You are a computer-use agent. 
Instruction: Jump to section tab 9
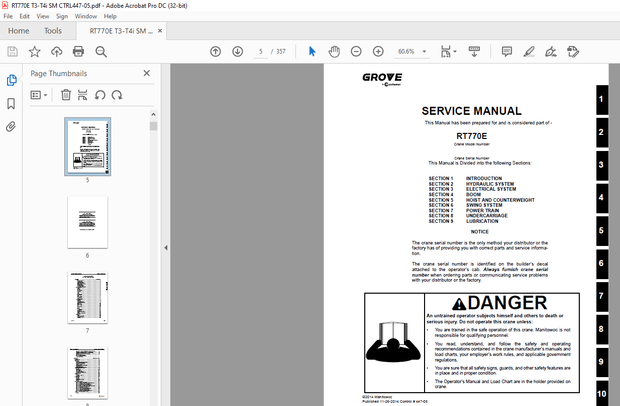(x=601, y=362)
